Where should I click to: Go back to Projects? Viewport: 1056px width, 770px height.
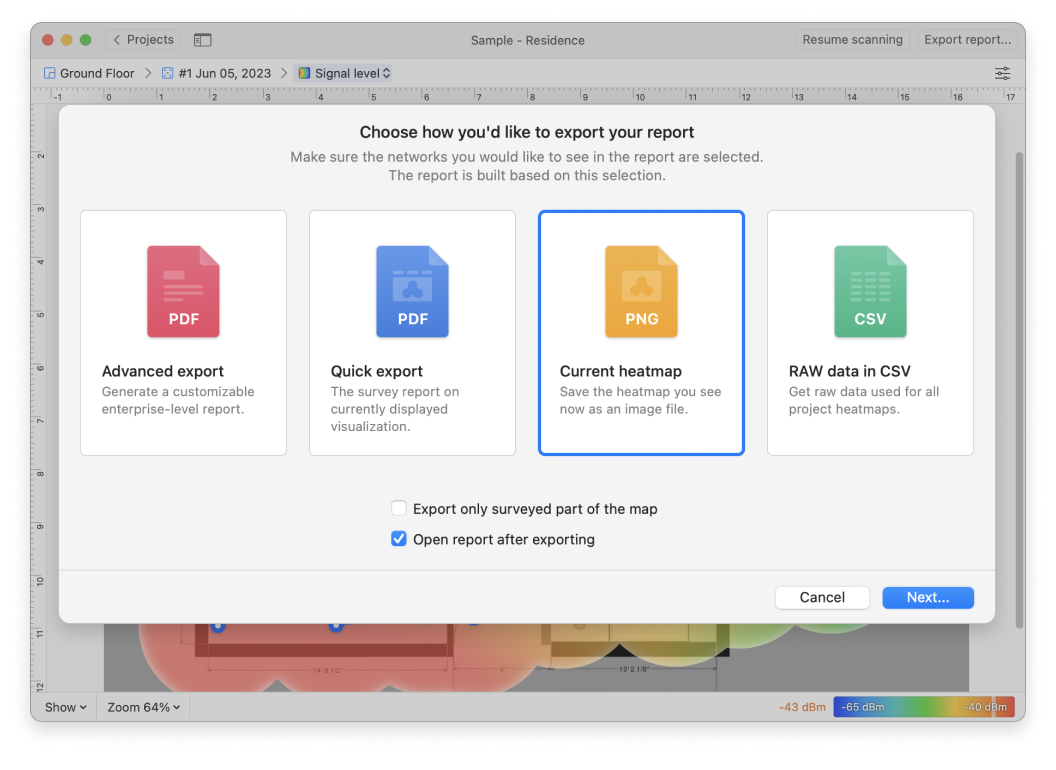(143, 40)
